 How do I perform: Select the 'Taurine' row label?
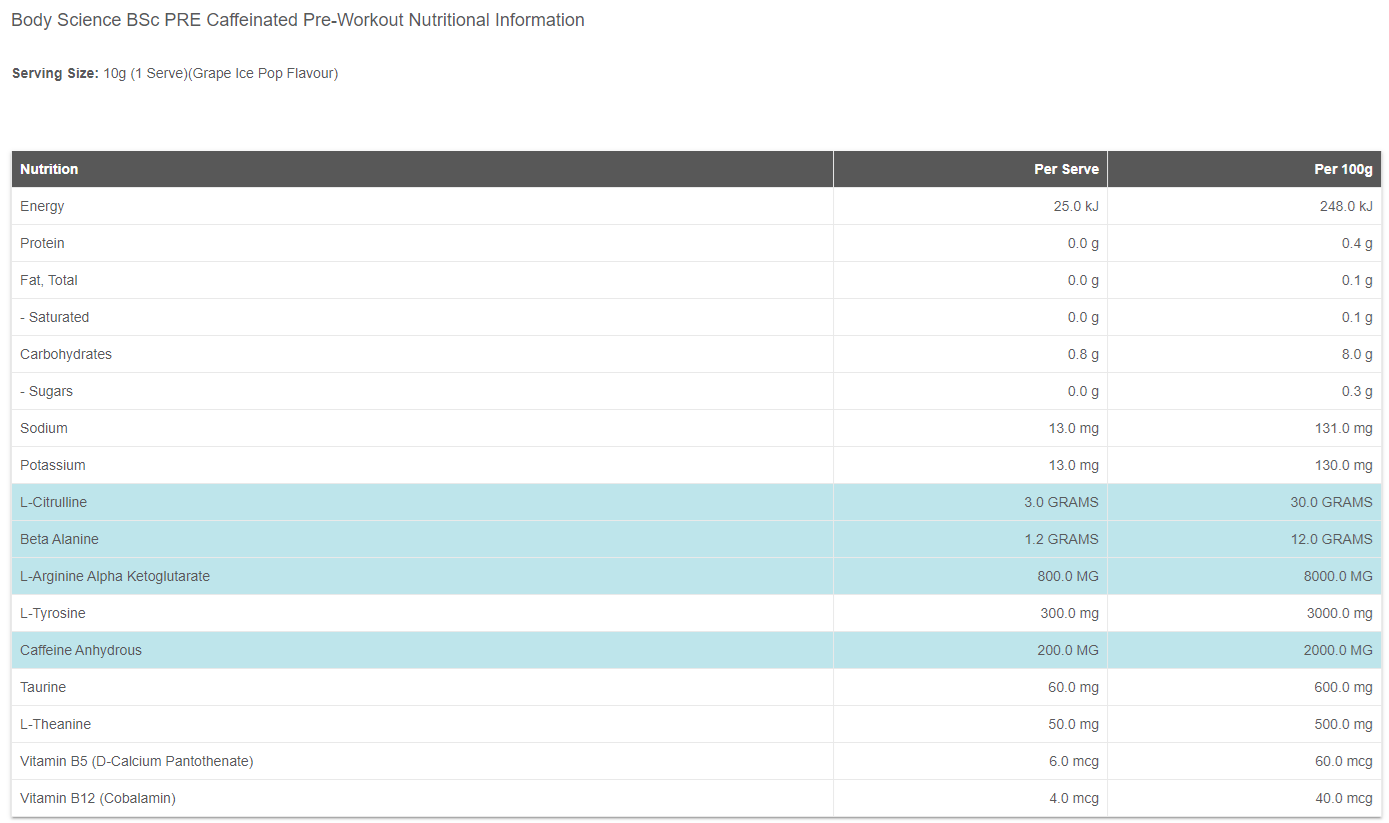pos(43,687)
